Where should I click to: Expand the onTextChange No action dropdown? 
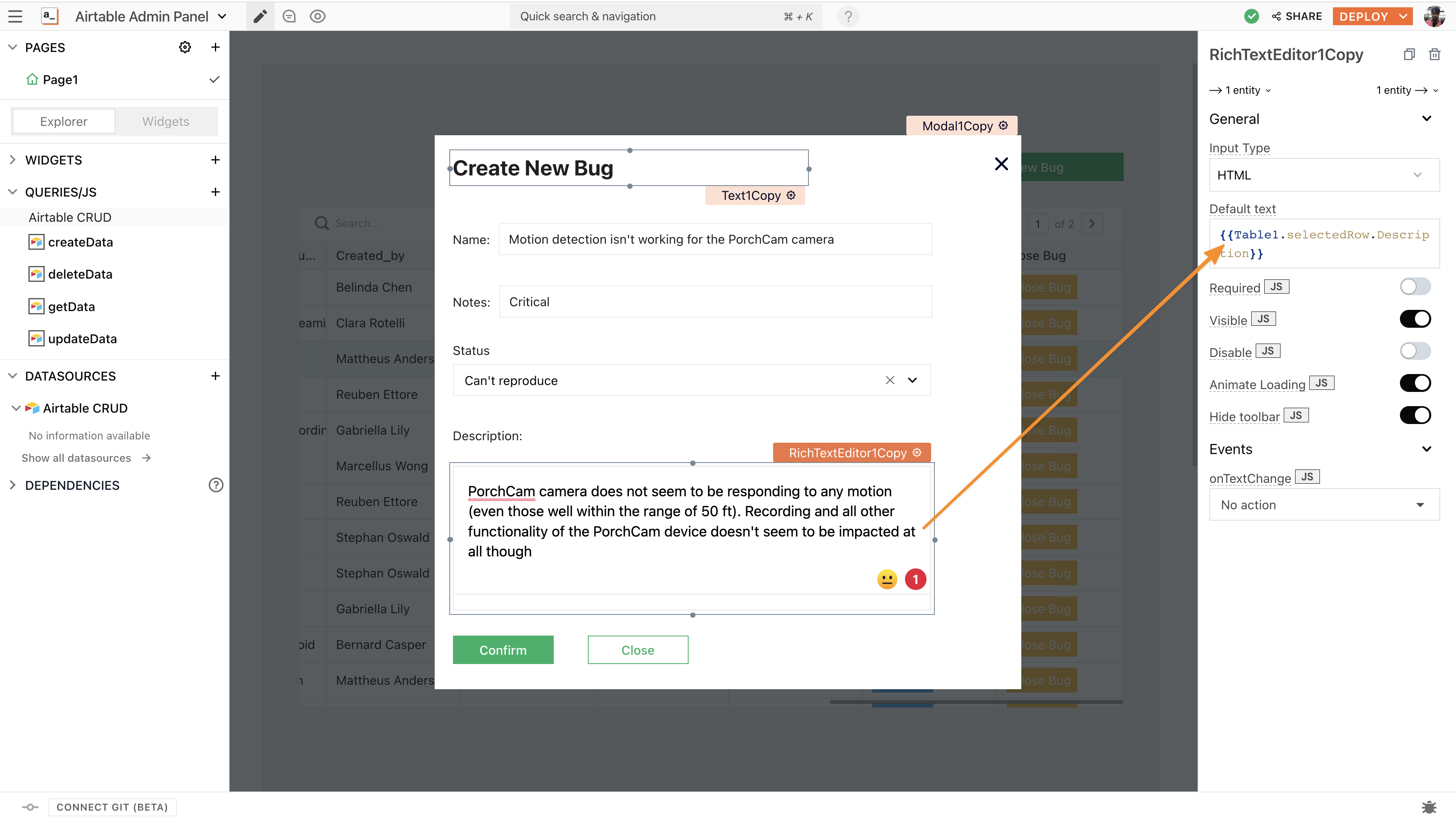pos(1320,504)
